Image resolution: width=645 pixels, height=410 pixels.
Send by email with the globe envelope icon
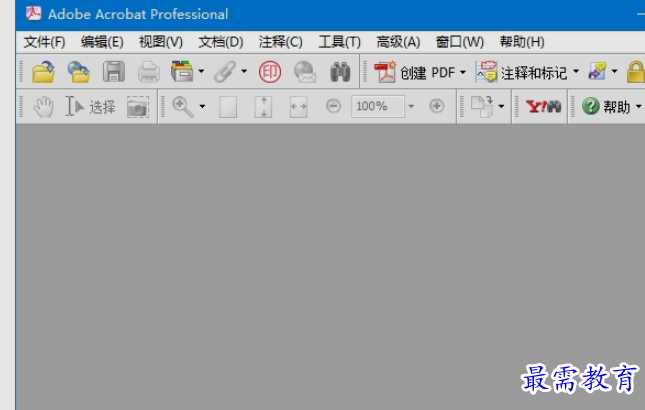[x=305, y=72]
